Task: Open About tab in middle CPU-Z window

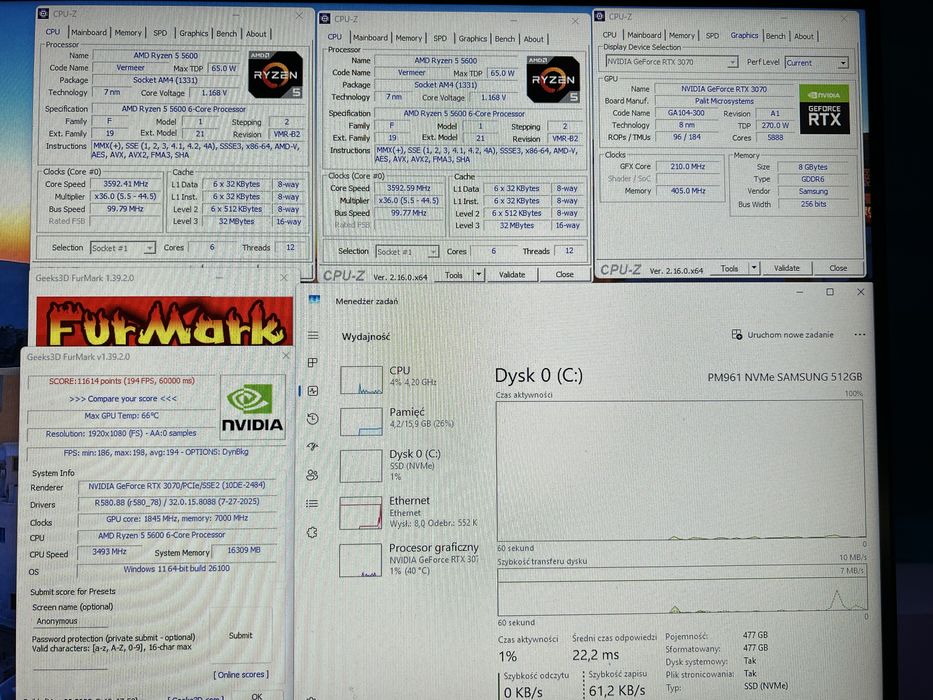Action: click(533, 39)
